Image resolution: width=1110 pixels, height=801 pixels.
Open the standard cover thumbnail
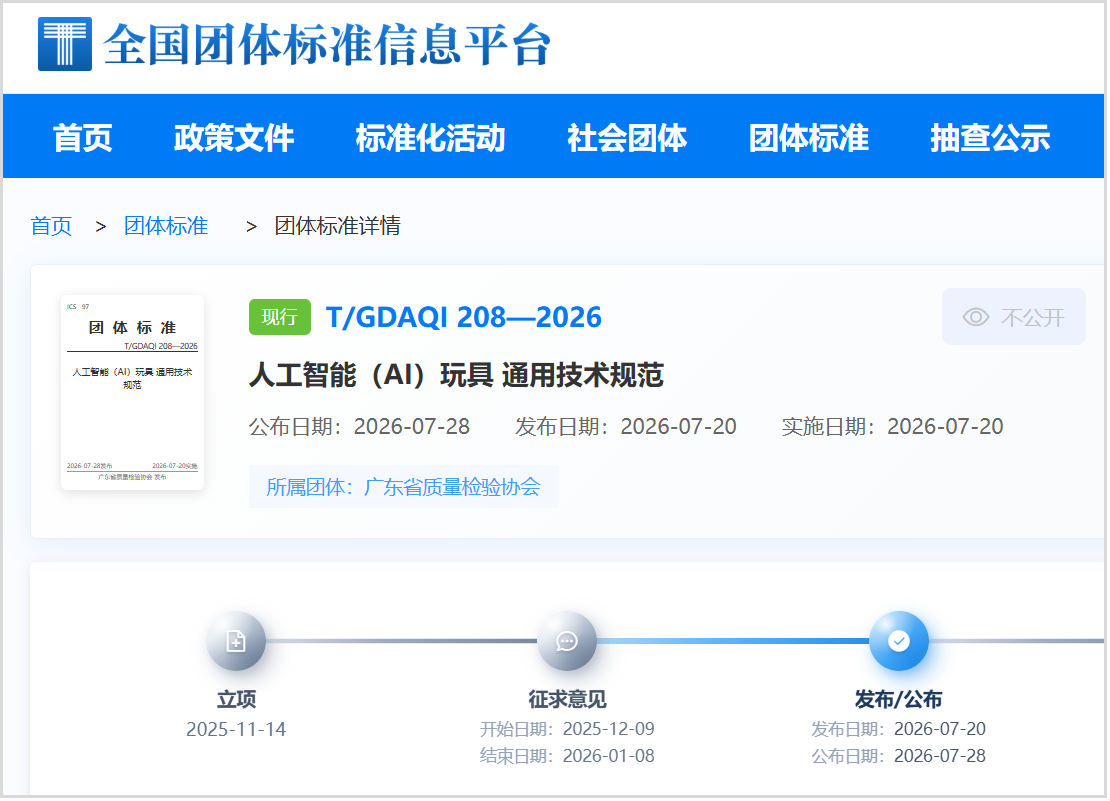click(x=132, y=393)
